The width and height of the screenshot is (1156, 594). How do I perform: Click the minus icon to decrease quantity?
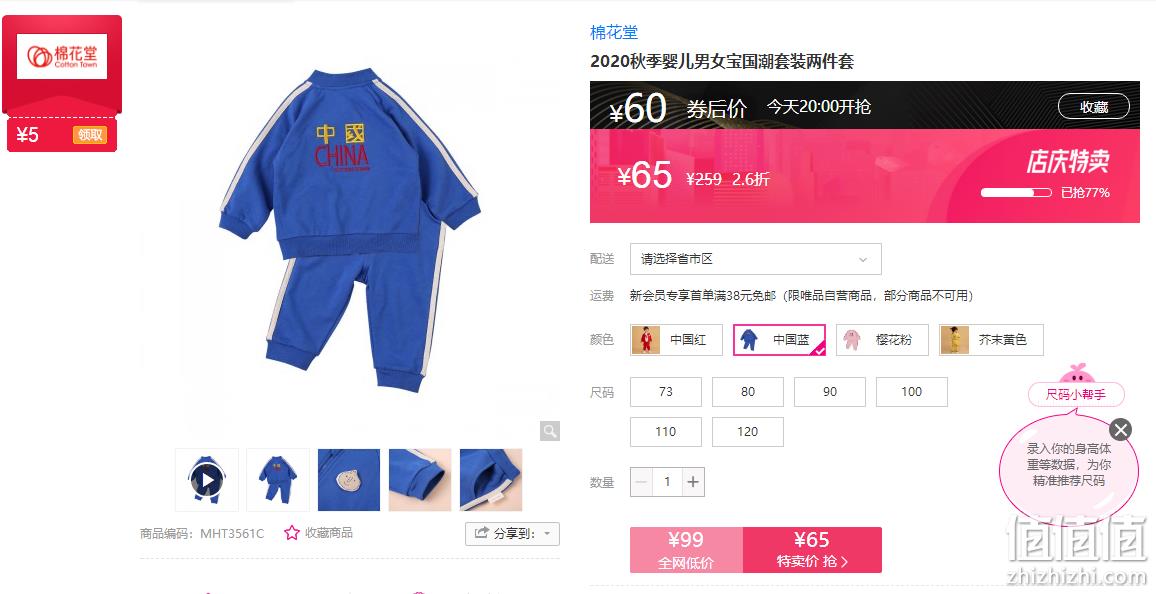[641, 482]
